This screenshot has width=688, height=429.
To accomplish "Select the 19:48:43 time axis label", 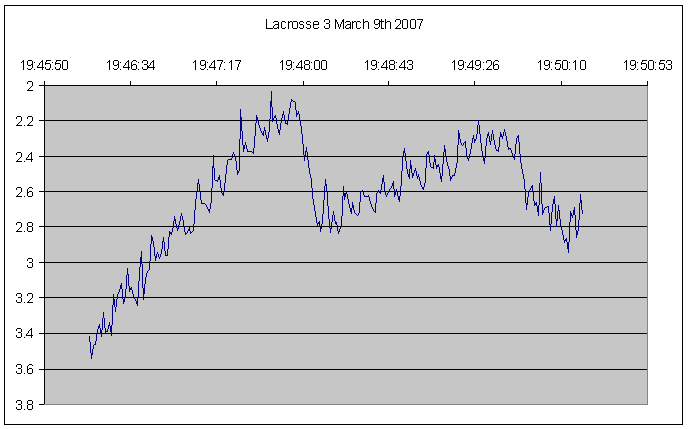I will 388,65.
